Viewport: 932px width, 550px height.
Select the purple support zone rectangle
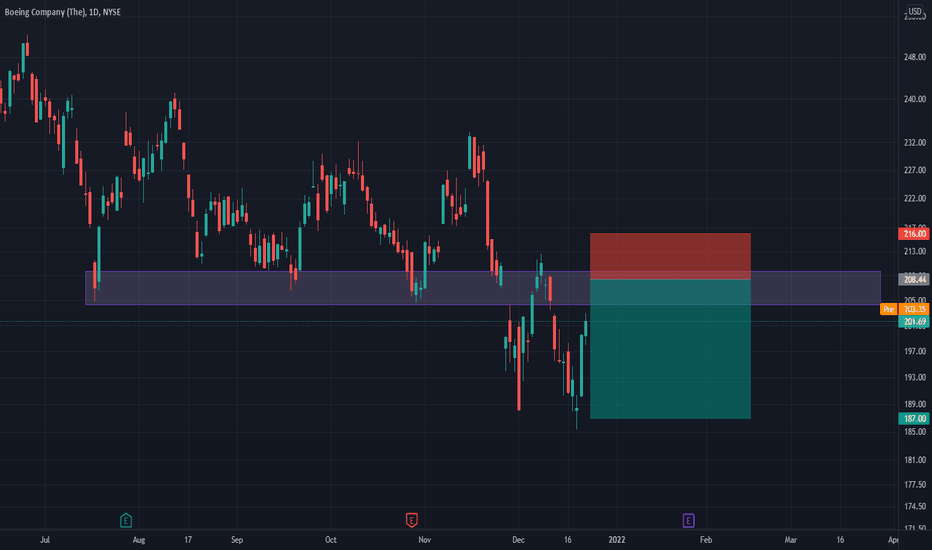[x=483, y=288]
